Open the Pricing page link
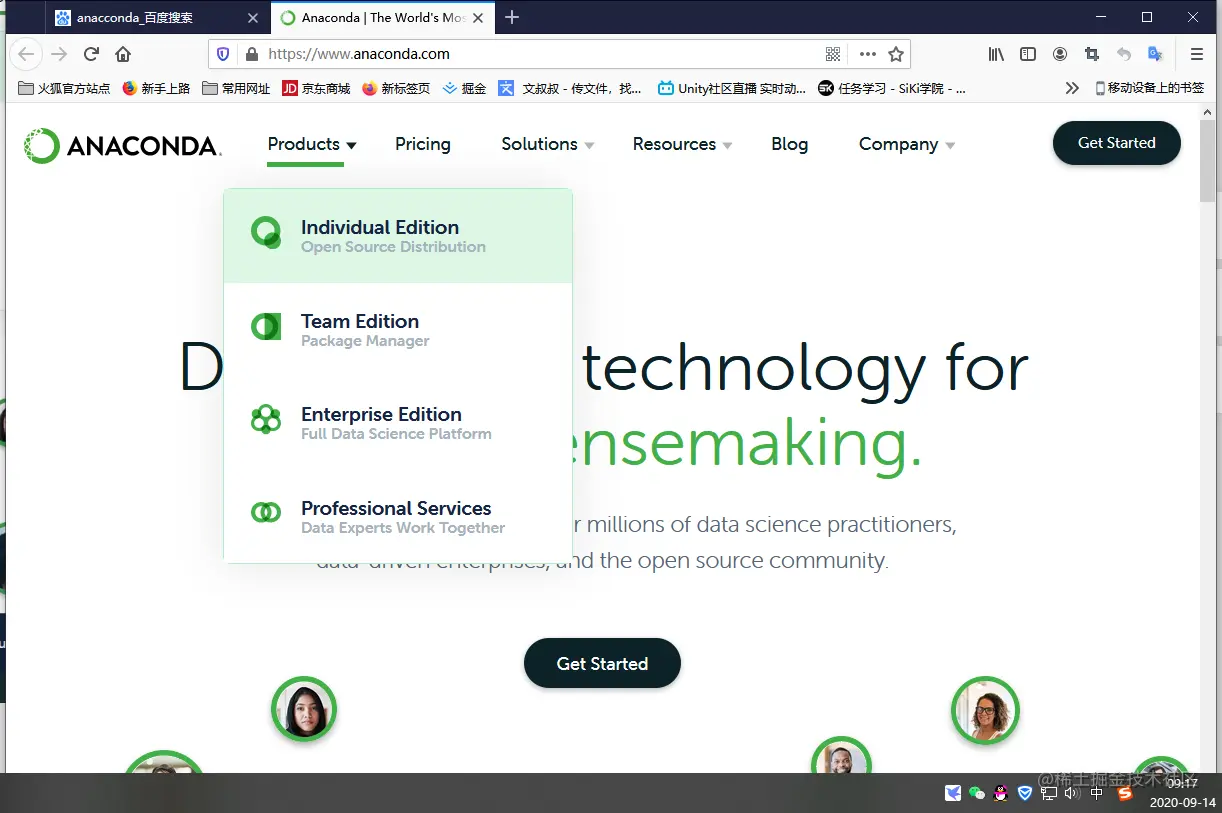 click(x=423, y=144)
